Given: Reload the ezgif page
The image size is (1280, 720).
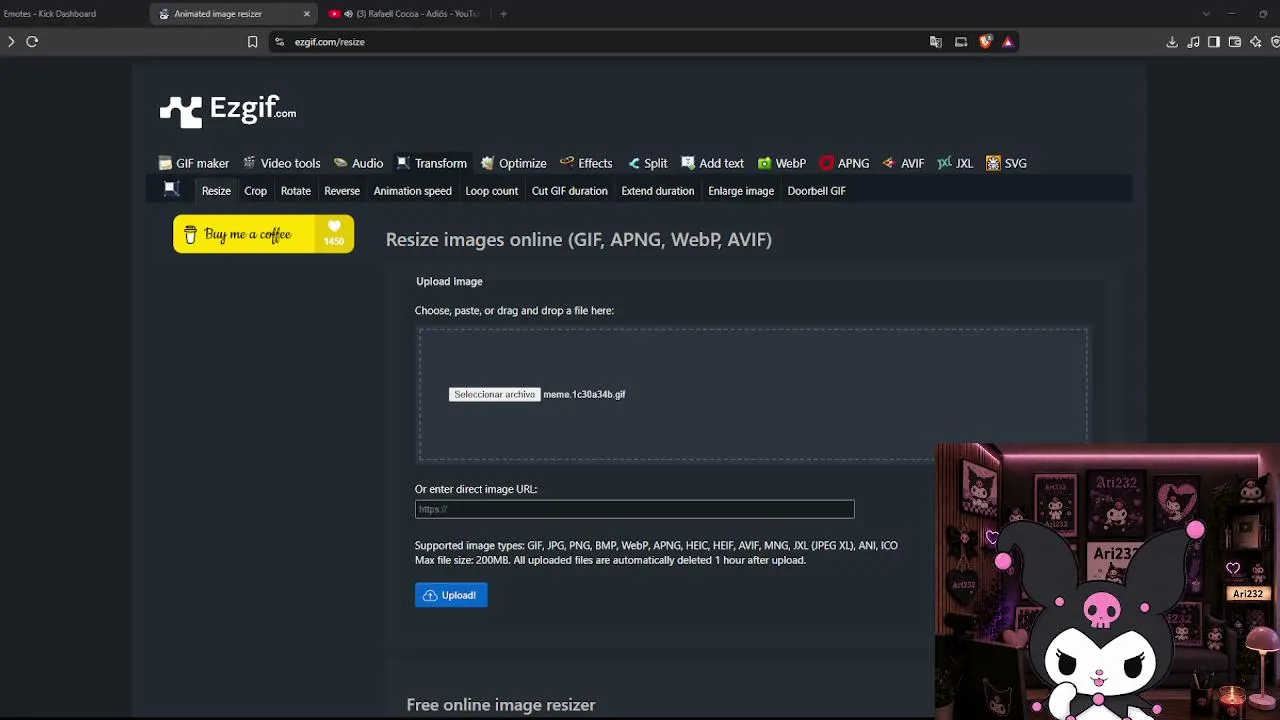Looking at the screenshot, I should click(x=32, y=42).
